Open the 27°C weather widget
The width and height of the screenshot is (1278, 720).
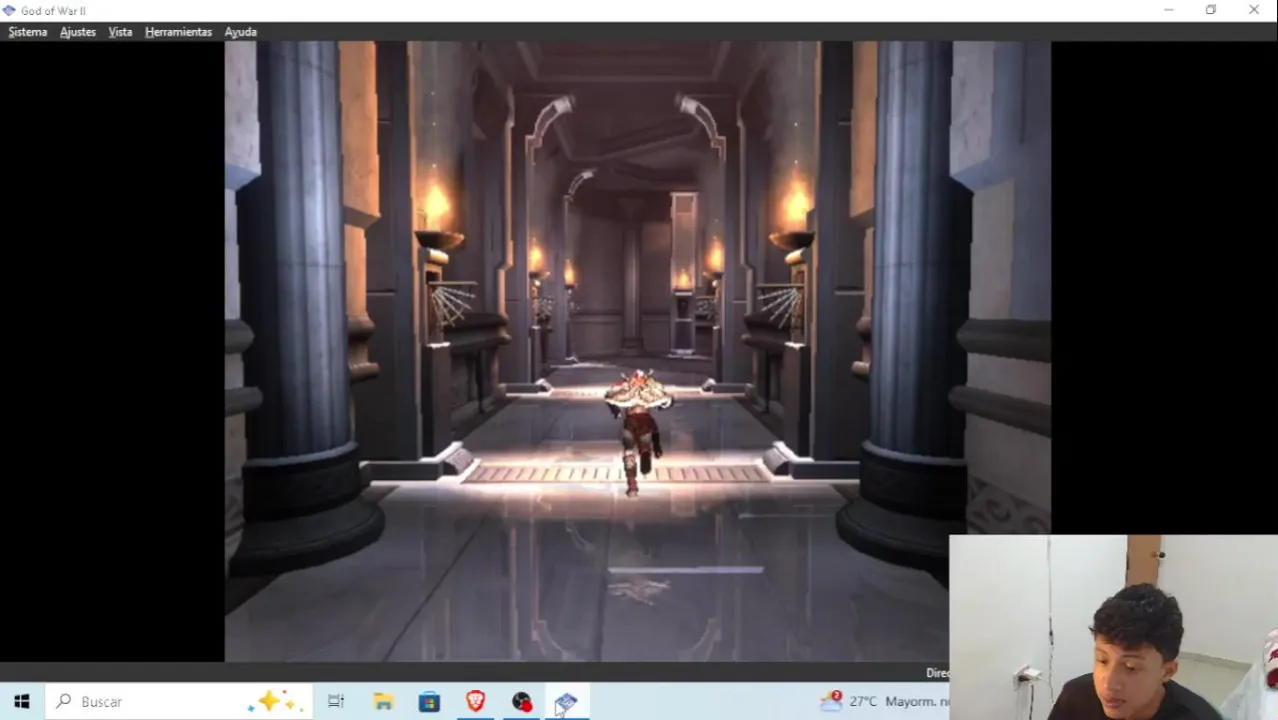click(x=884, y=702)
